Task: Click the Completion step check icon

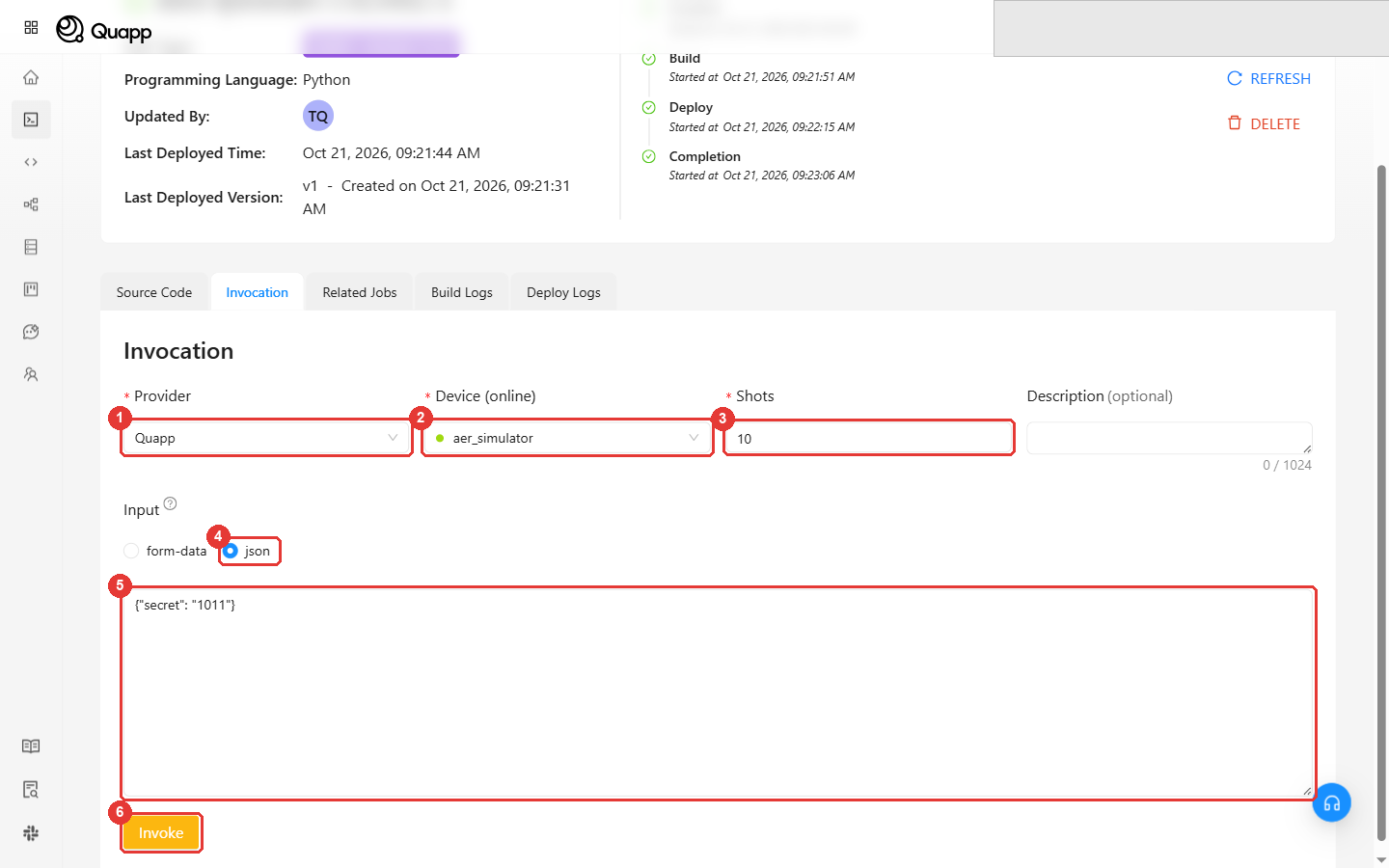Action: 649,156
